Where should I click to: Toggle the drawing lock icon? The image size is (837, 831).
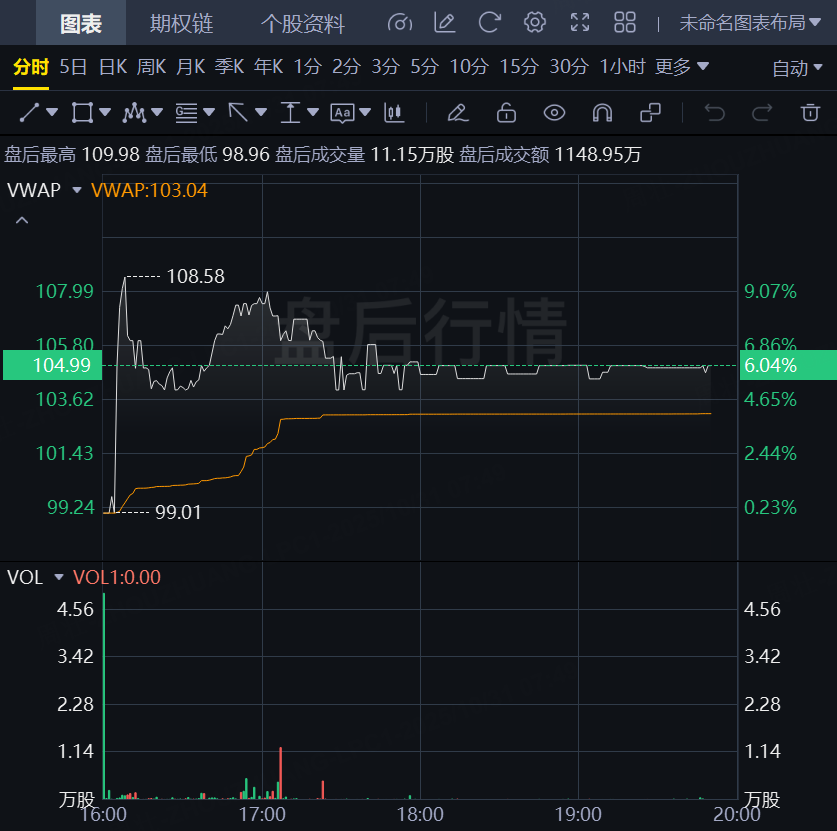[507, 112]
